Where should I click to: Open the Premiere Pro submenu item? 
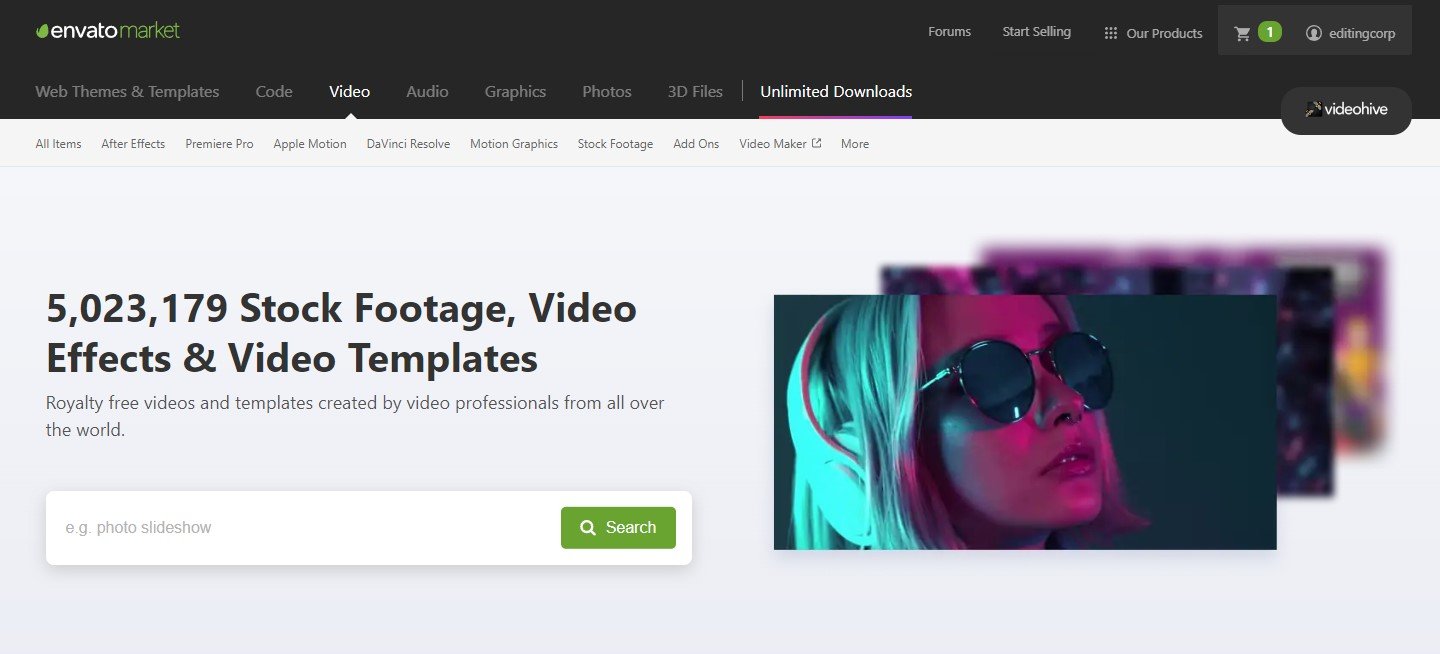219,144
